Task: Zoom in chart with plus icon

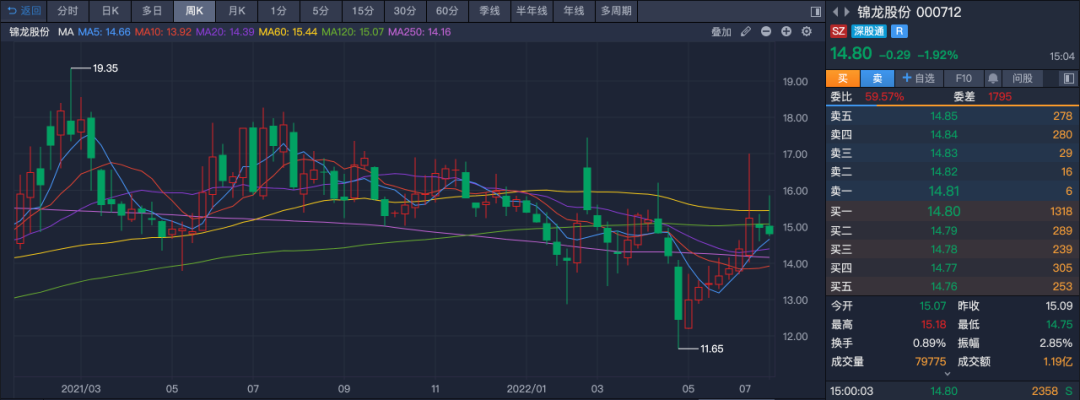Action: pos(786,32)
